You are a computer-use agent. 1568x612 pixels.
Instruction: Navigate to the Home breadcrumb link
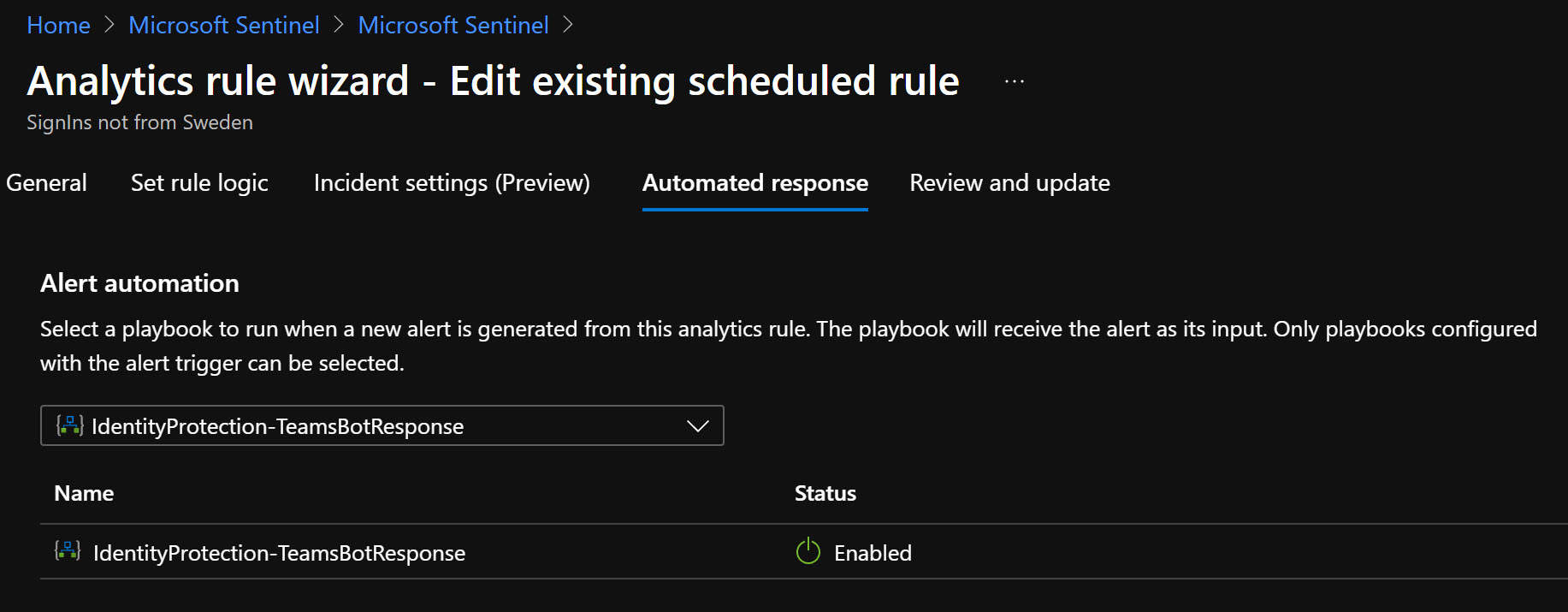pyautogui.click(x=58, y=26)
